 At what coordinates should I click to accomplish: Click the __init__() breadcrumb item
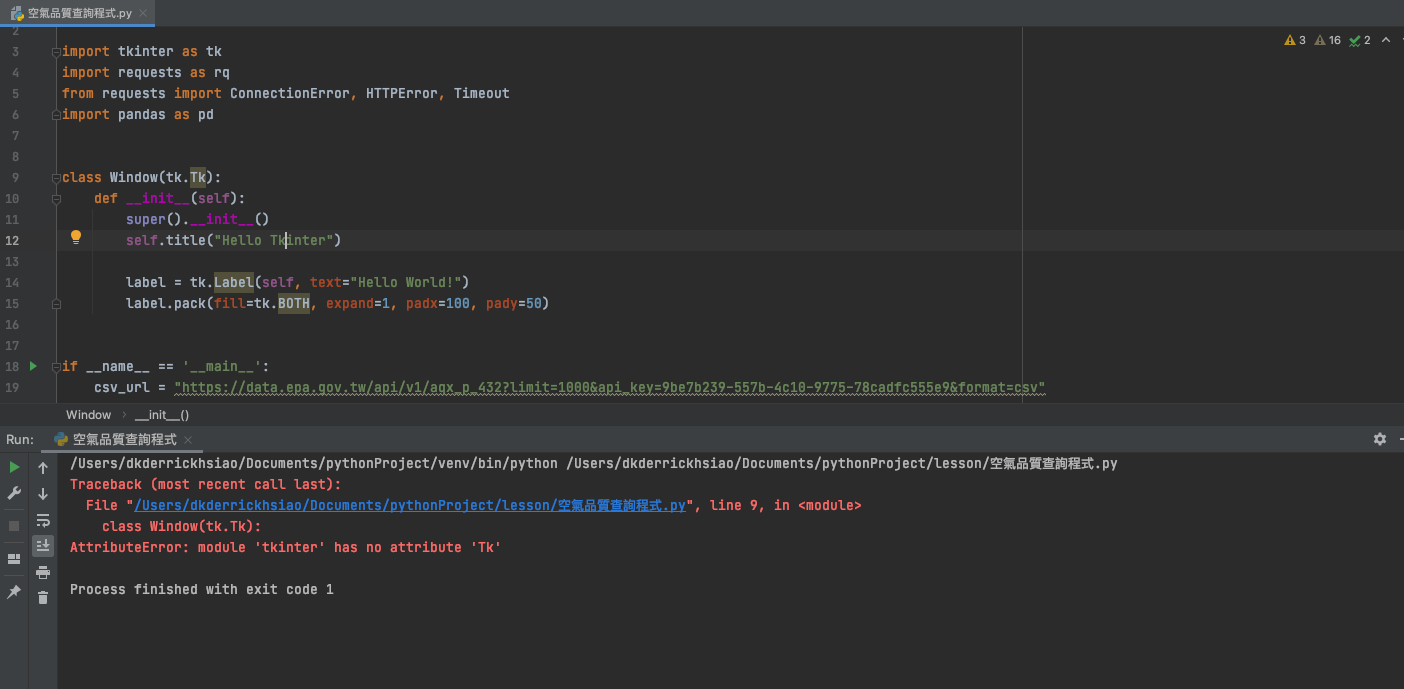pyautogui.click(x=162, y=414)
